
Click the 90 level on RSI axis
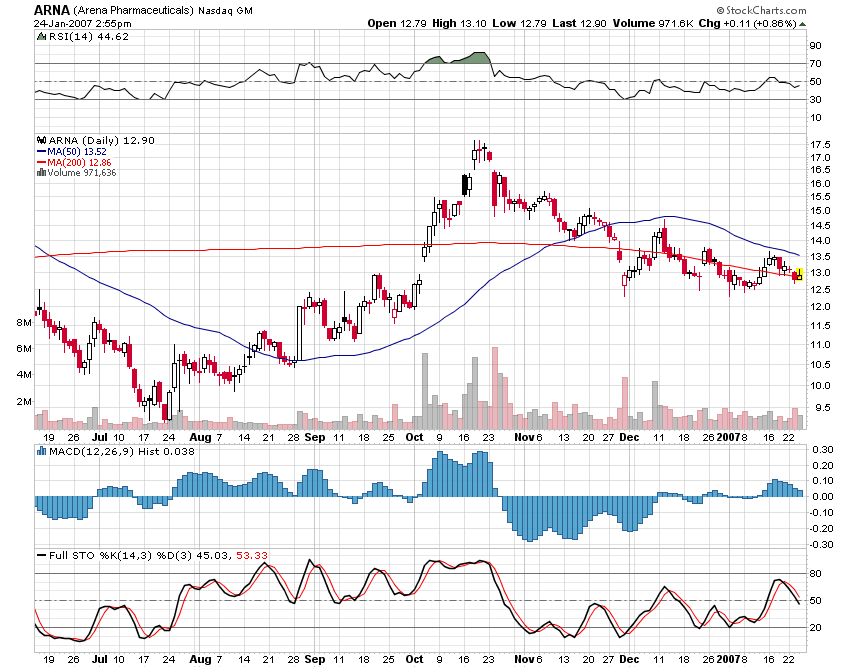815,46
